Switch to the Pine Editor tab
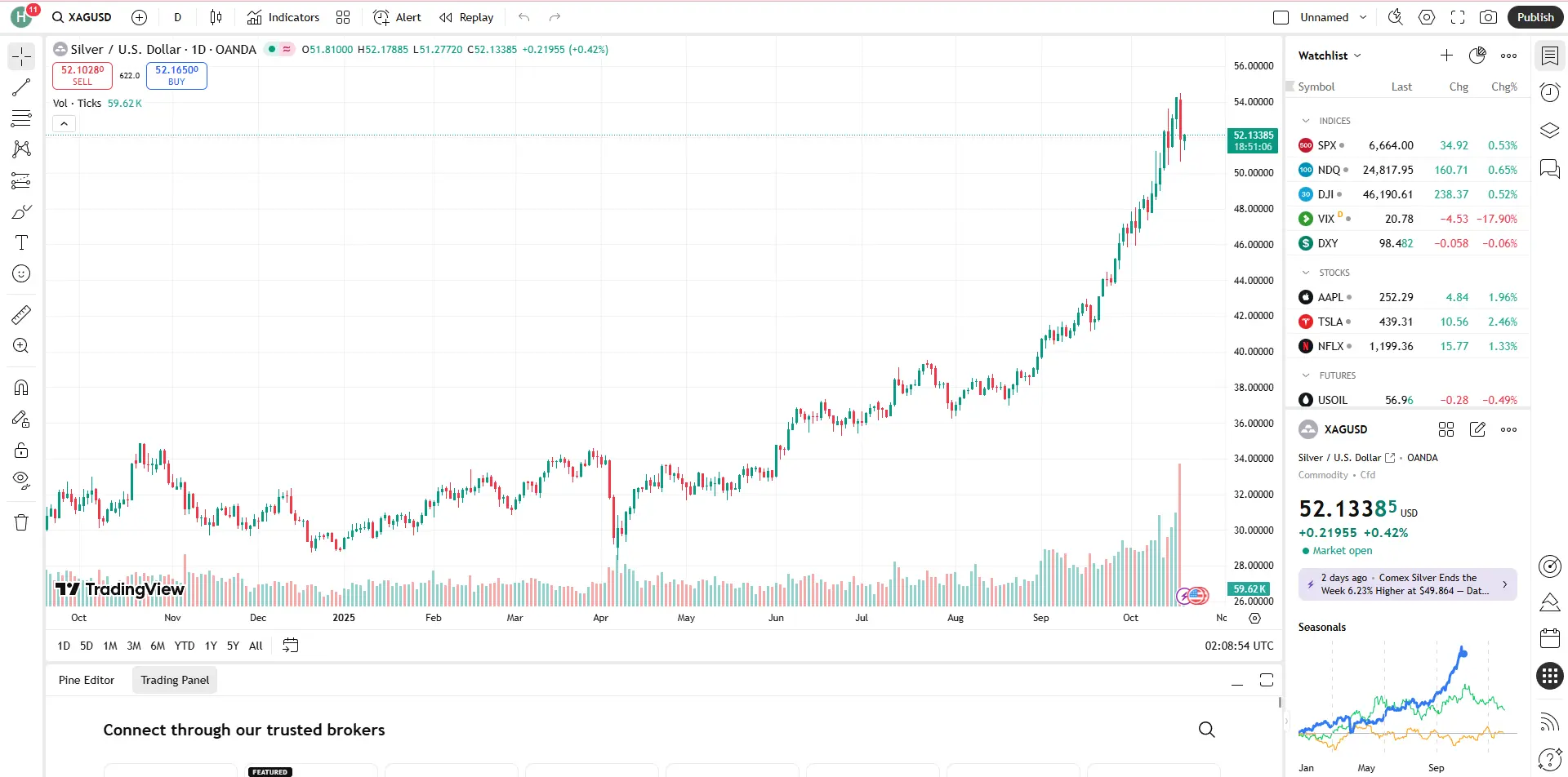 [87, 680]
